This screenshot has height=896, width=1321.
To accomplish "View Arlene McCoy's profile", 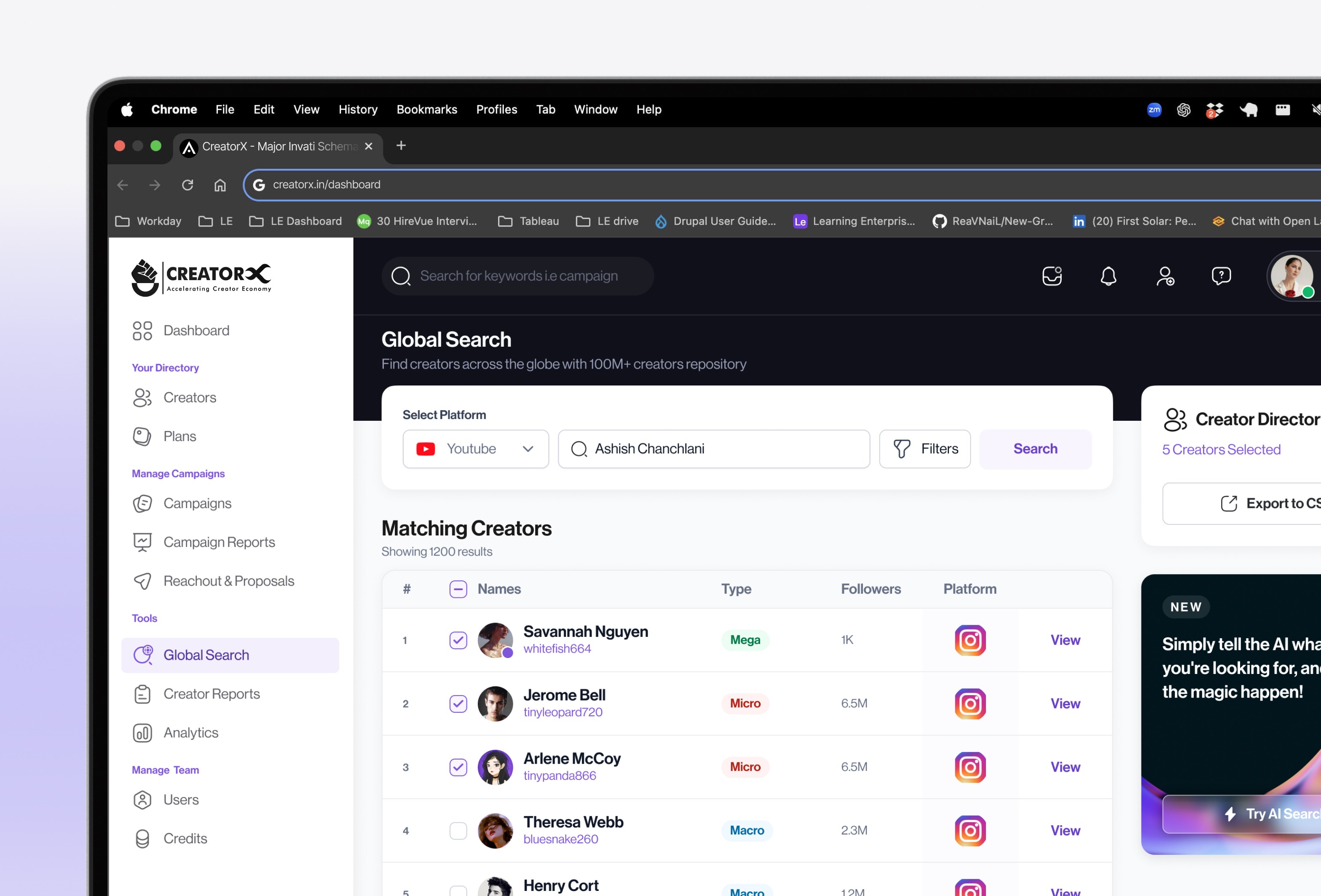I will (1065, 768).
